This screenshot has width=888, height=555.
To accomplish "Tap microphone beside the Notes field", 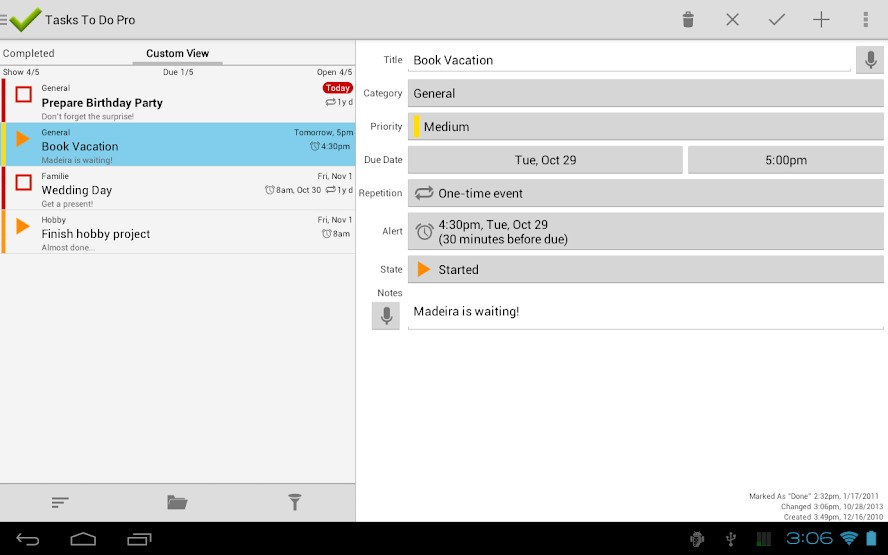I will [386, 315].
